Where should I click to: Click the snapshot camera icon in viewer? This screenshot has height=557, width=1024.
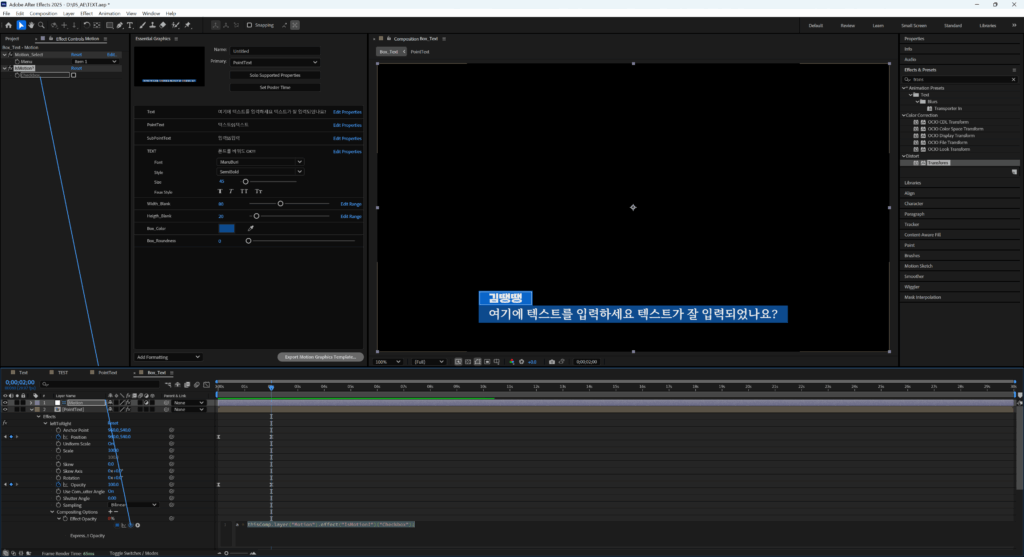552,362
